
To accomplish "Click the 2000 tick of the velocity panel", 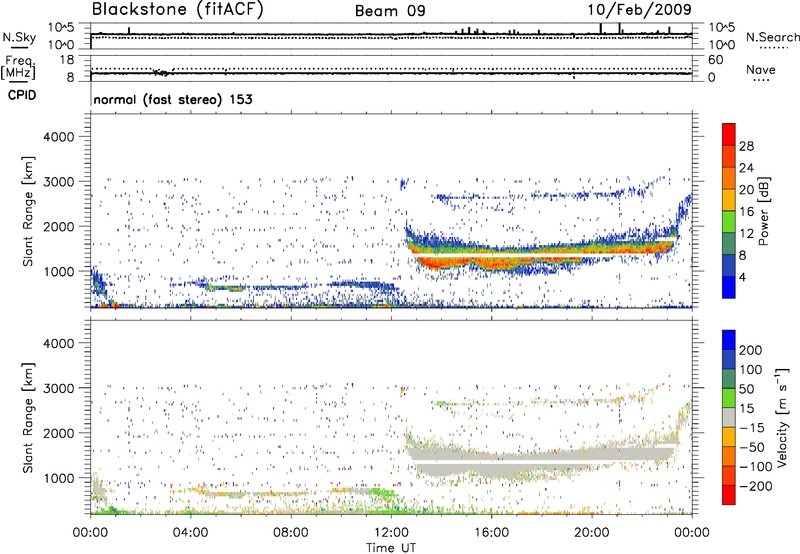I will pos(58,433).
